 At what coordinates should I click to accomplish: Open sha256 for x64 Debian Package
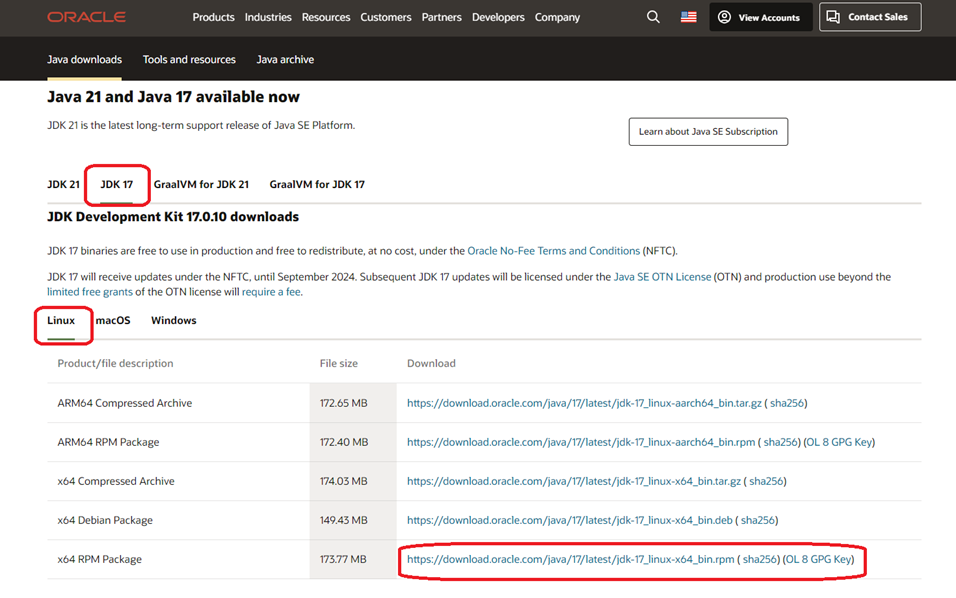pos(758,520)
